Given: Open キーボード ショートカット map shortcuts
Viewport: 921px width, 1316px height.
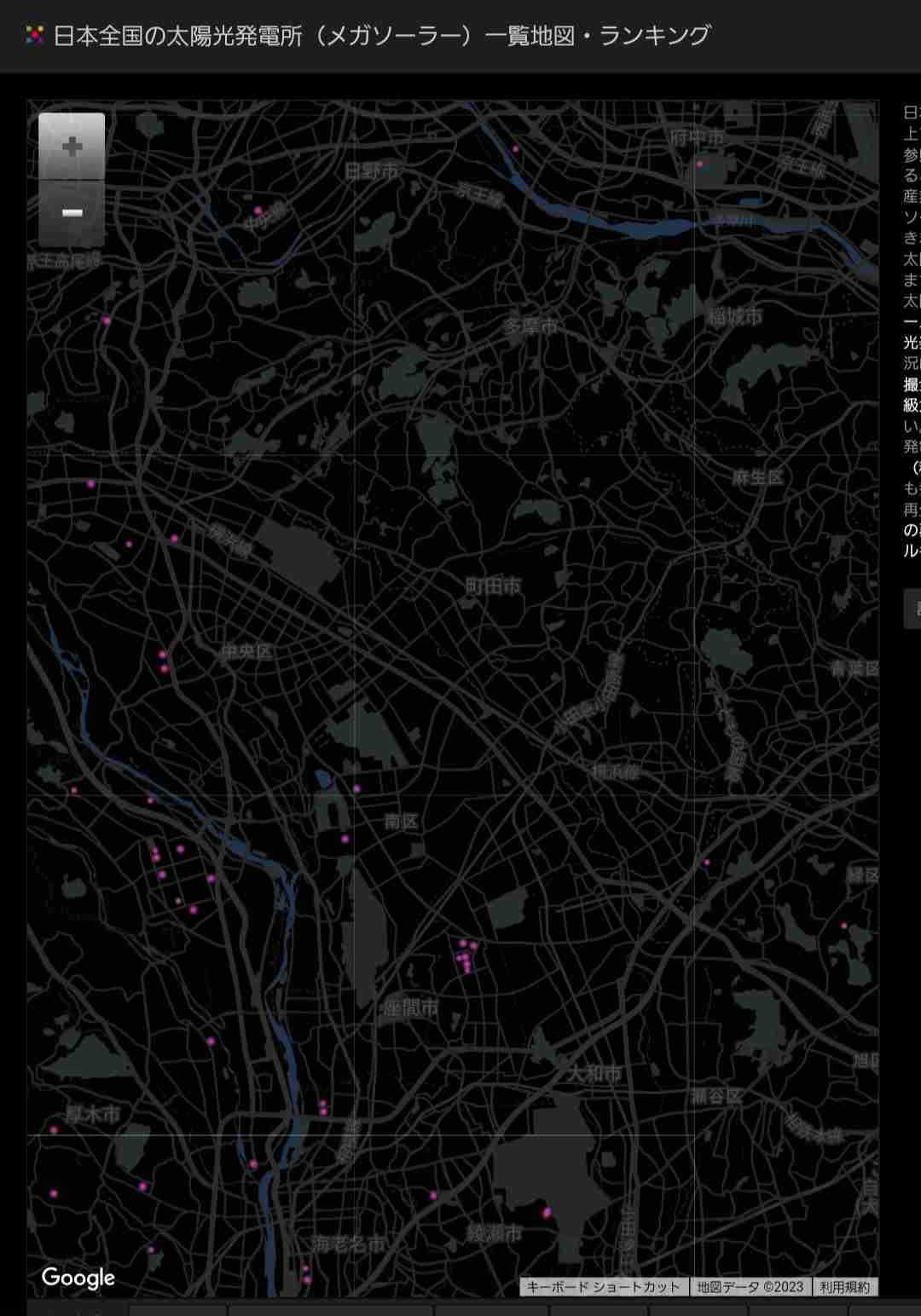Looking at the screenshot, I should tap(603, 1287).
